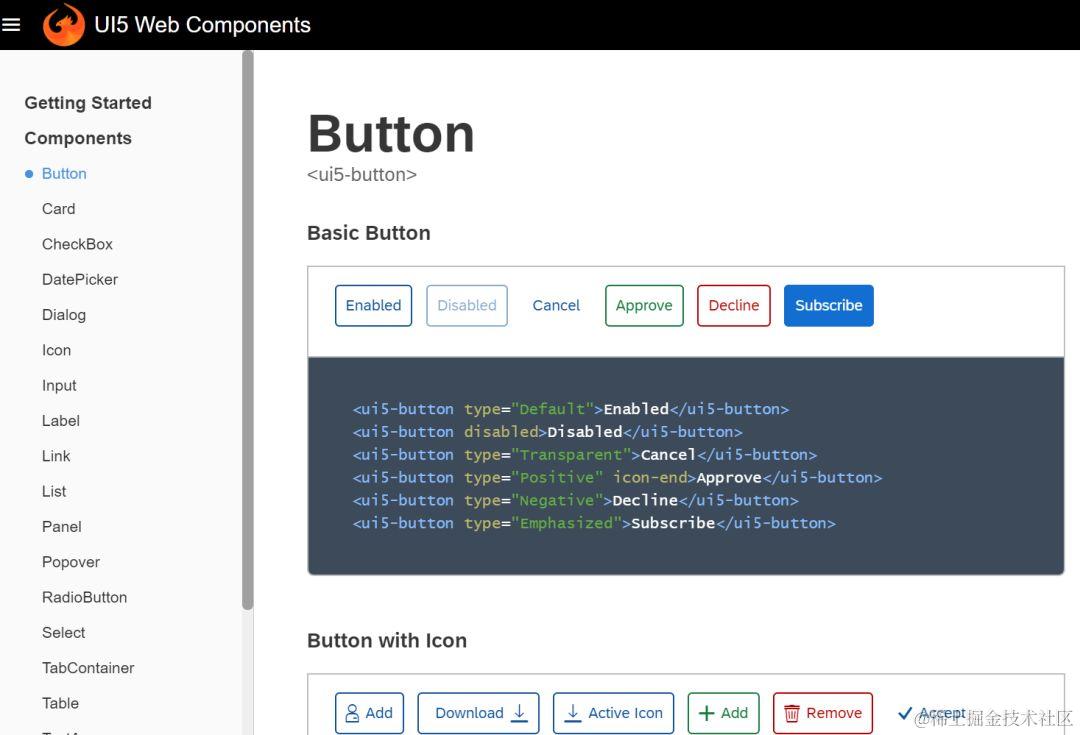Click the green Approve button
This screenshot has height=735, width=1080.
click(644, 306)
